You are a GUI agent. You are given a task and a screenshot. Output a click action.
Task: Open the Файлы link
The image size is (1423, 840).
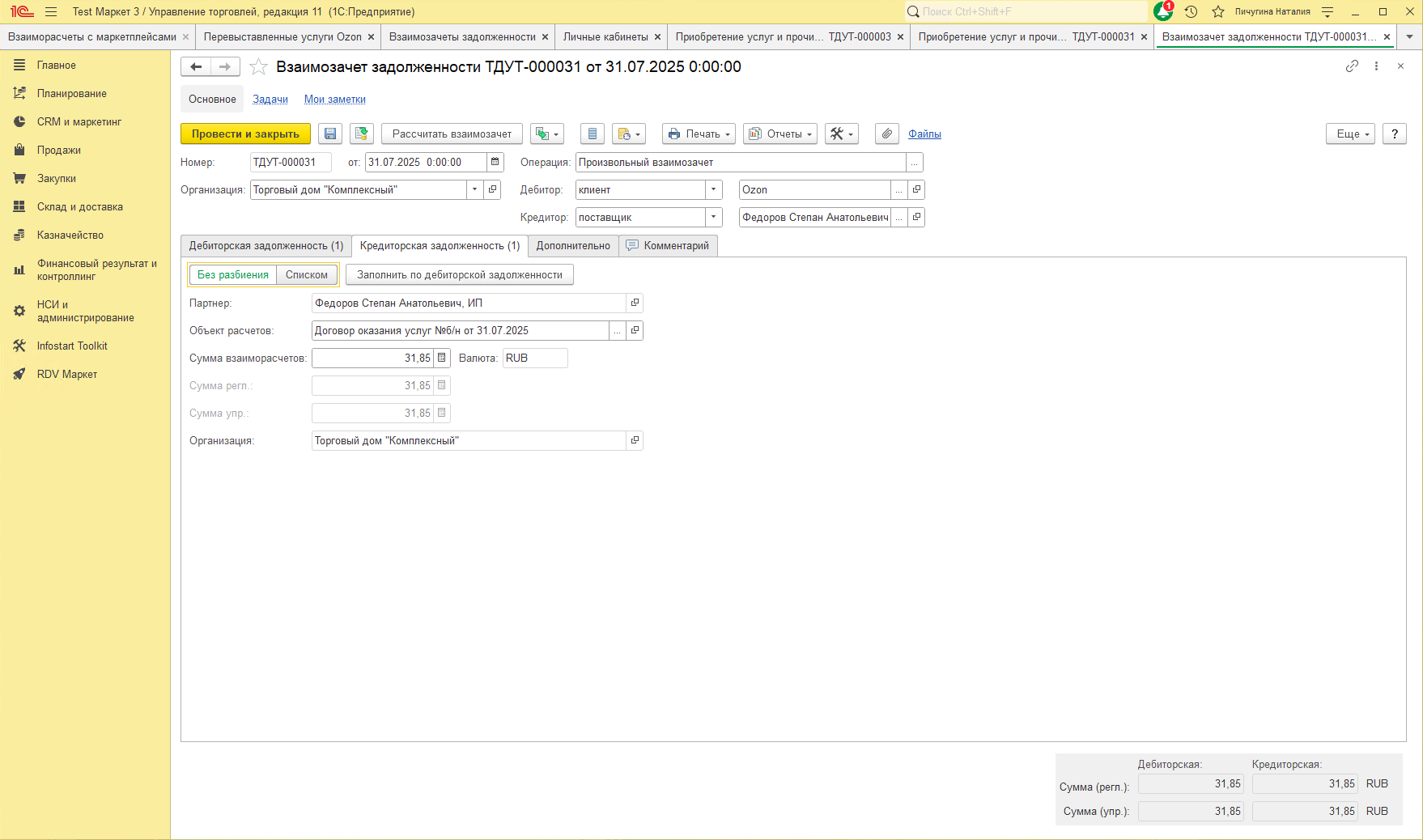point(924,134)
